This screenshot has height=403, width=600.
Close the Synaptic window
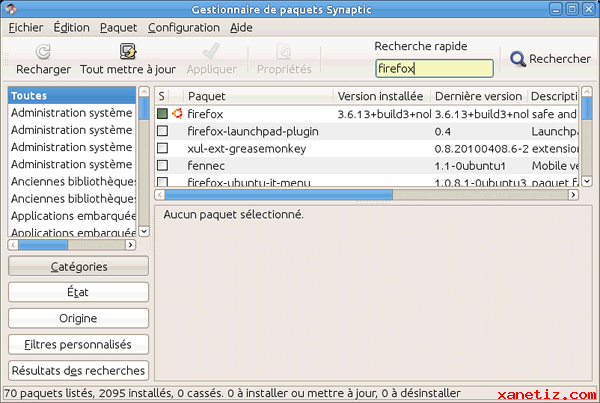tap(589, 9)
